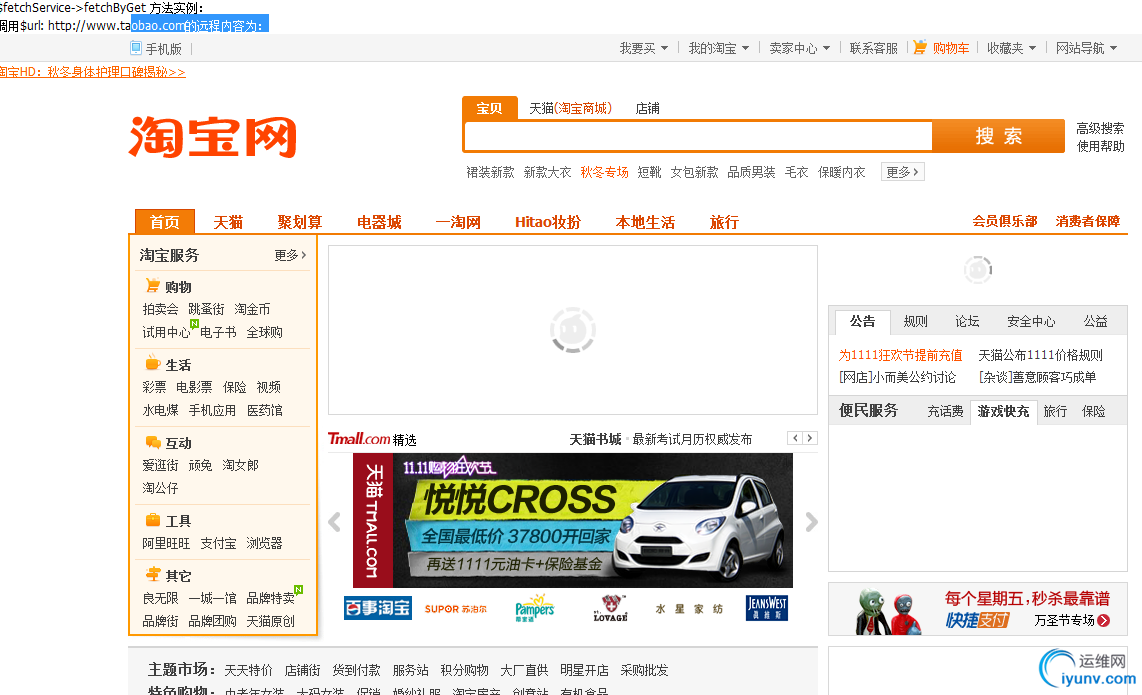The height and width of the screenshot is (695, 1142).
Task: Open the LOVAGE brand logo
Action: click(610, 608)
